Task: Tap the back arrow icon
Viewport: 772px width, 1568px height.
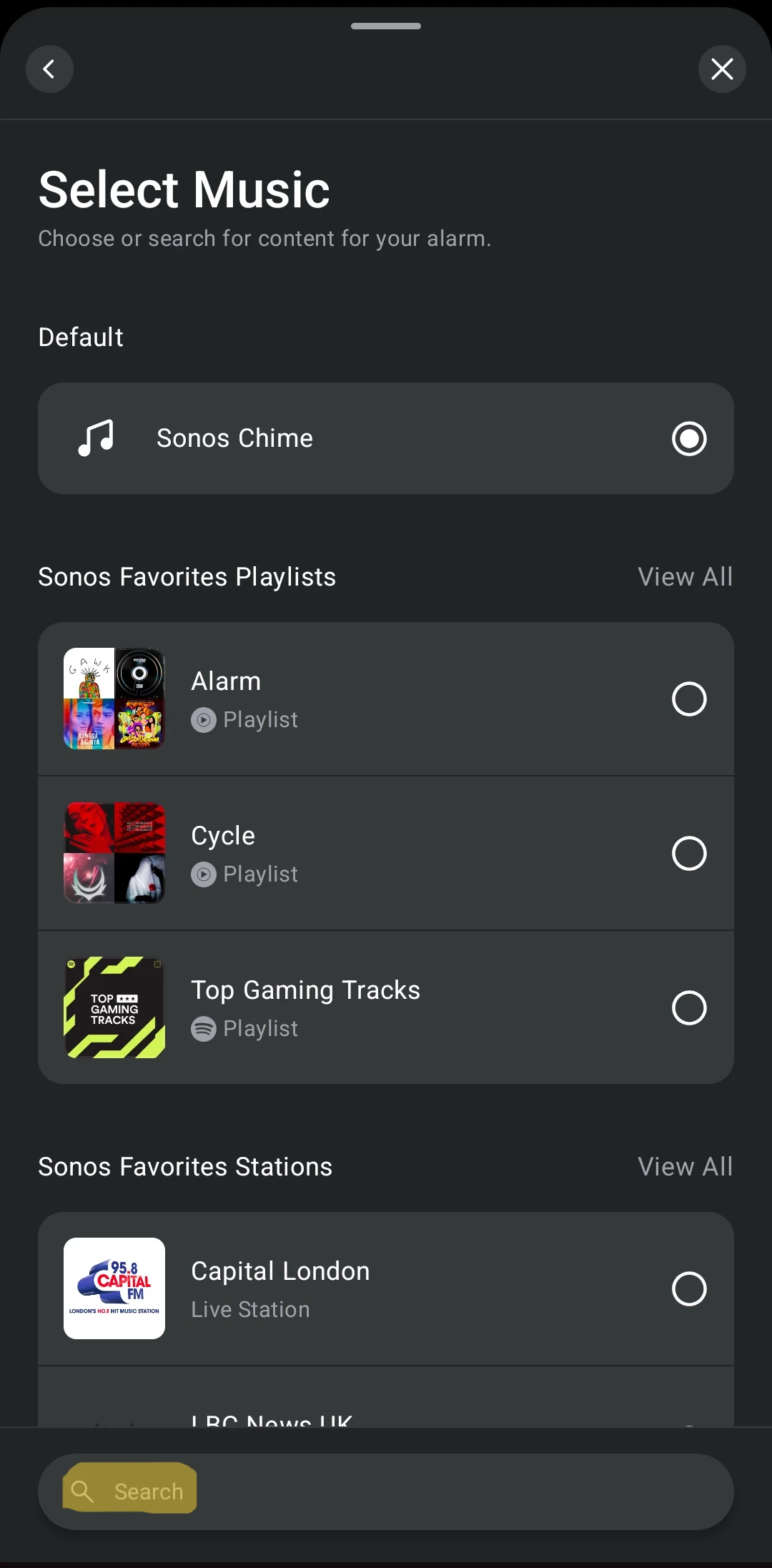Action: 49,69
